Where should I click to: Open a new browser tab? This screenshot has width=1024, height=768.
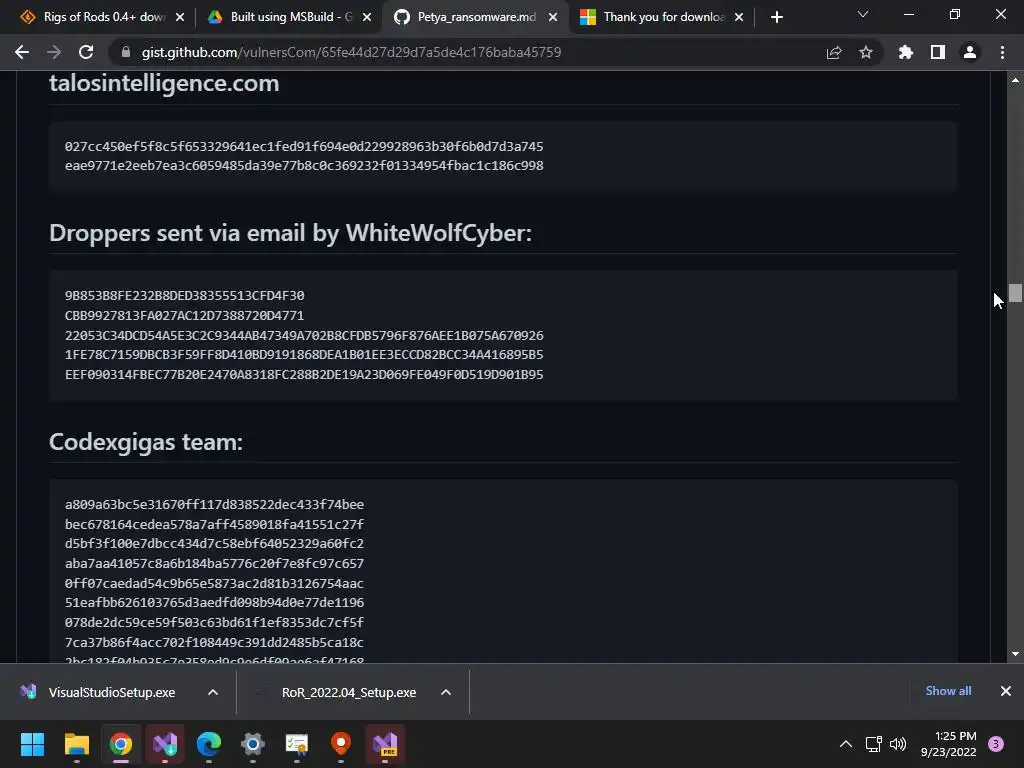pyautogui.click(x=776, y=17)
